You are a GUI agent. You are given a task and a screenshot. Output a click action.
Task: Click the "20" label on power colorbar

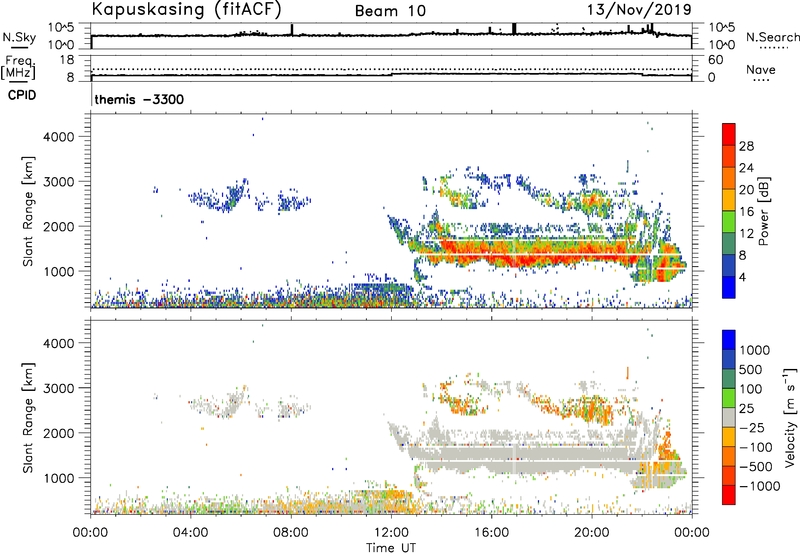point(746,190)
